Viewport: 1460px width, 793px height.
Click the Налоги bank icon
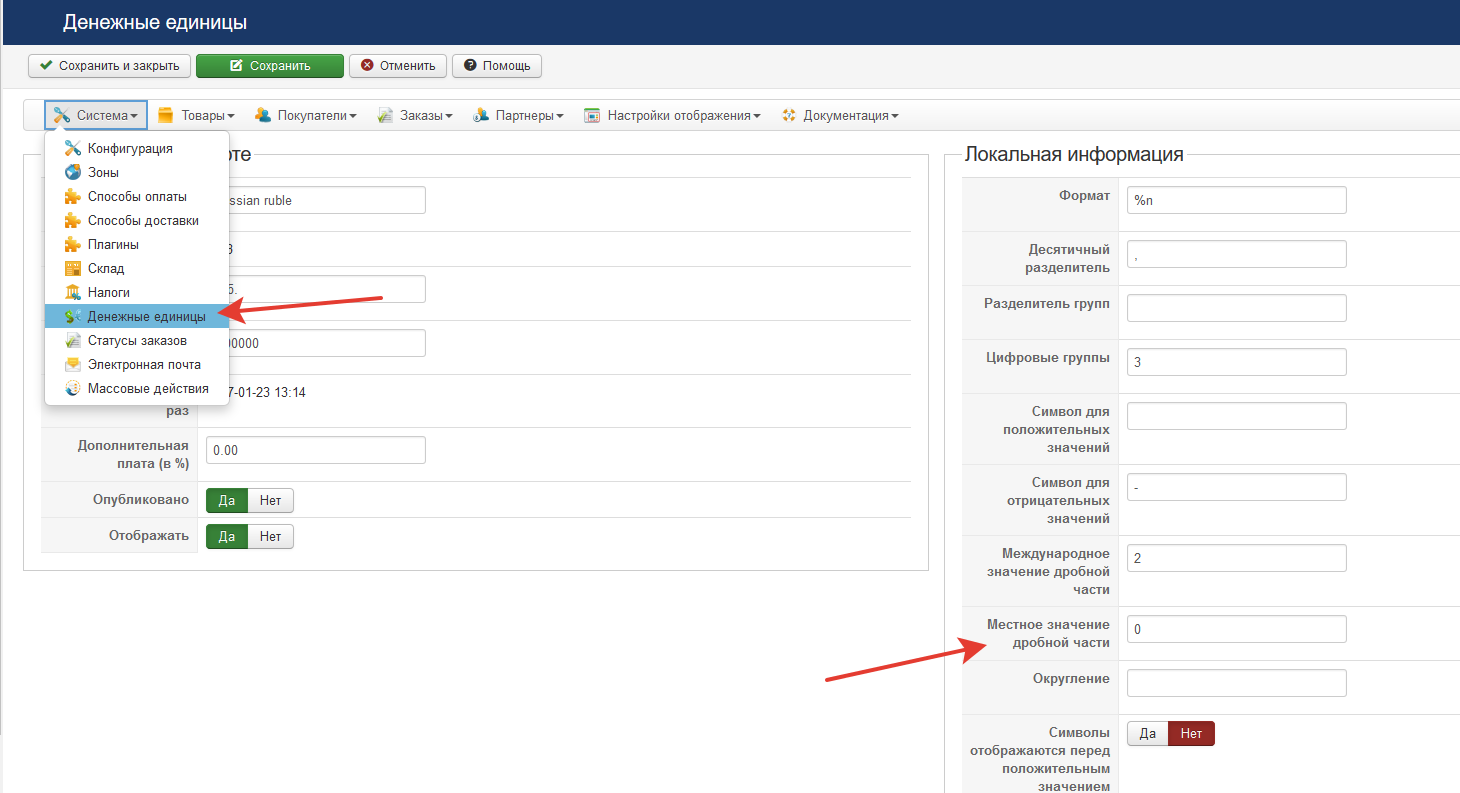[72, 292]
